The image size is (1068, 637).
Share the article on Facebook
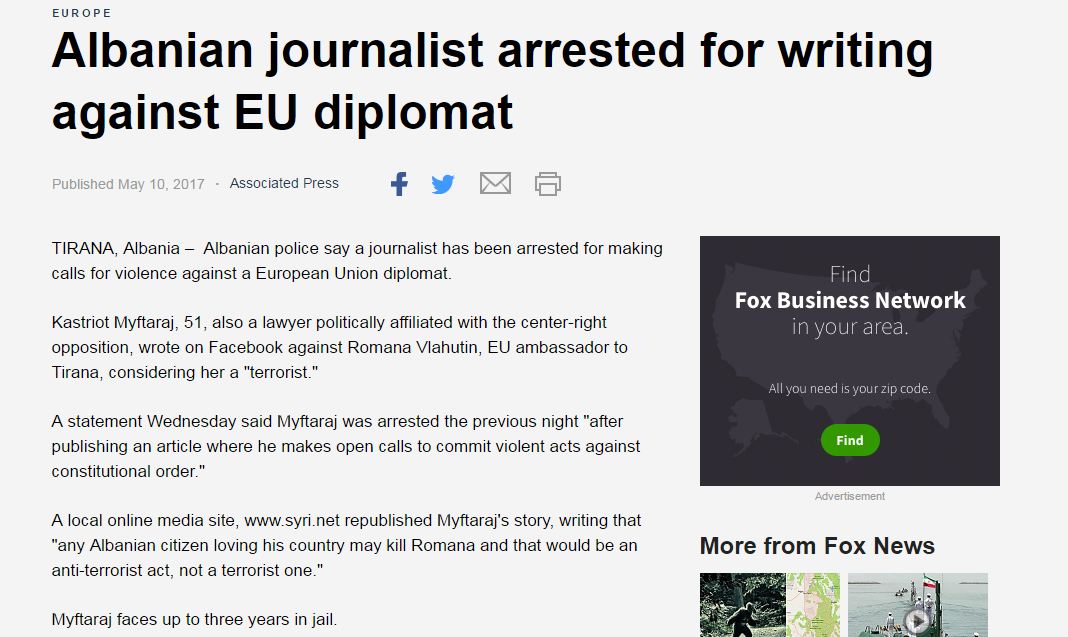tap(399, 184)
